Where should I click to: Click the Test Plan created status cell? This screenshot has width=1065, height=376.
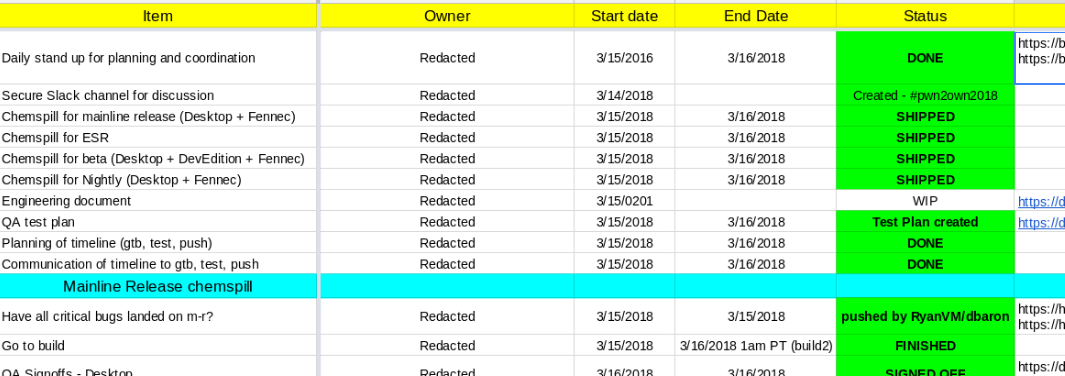pos(925,222)
